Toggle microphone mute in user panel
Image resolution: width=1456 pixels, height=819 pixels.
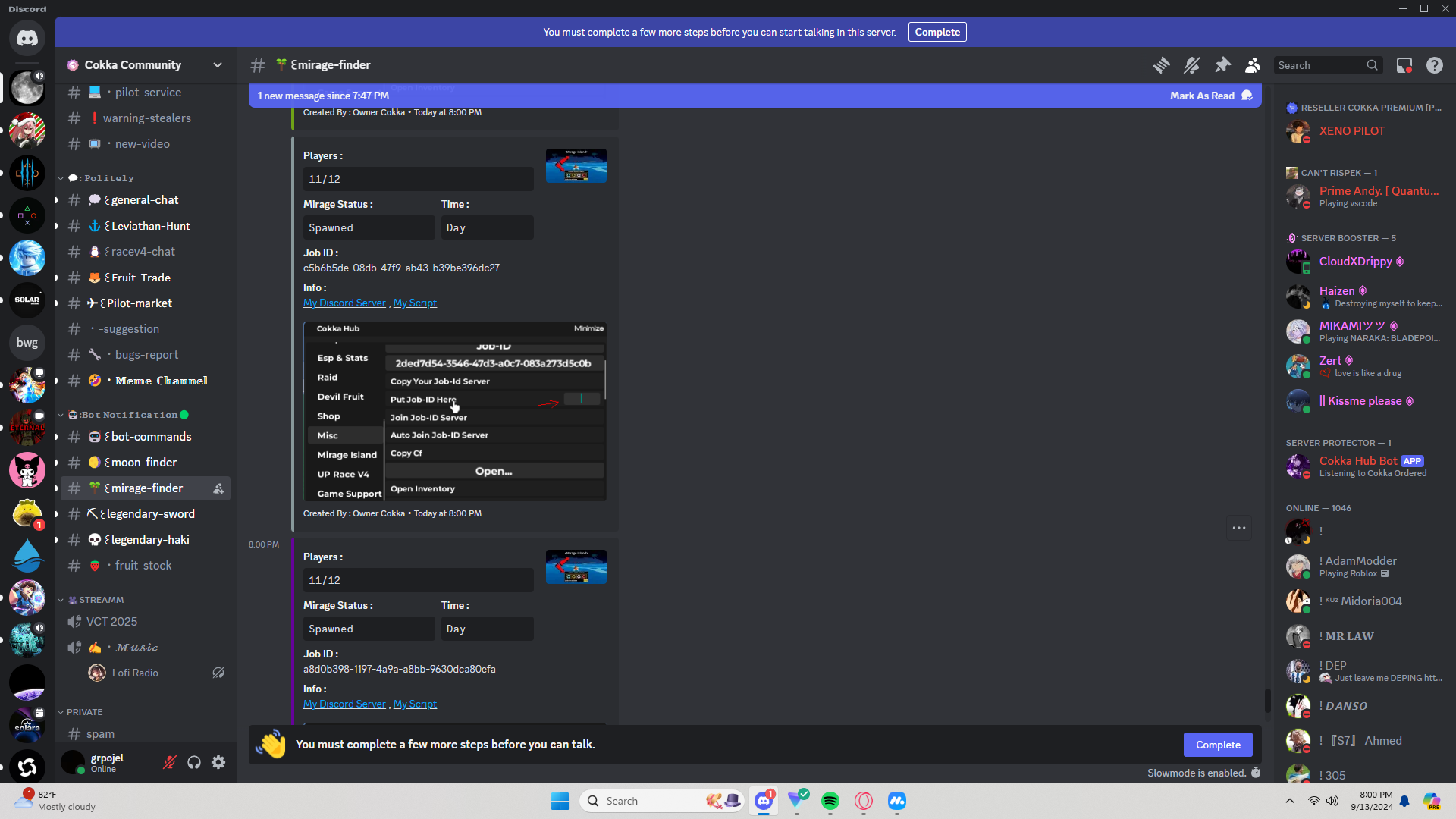[170, 762]
